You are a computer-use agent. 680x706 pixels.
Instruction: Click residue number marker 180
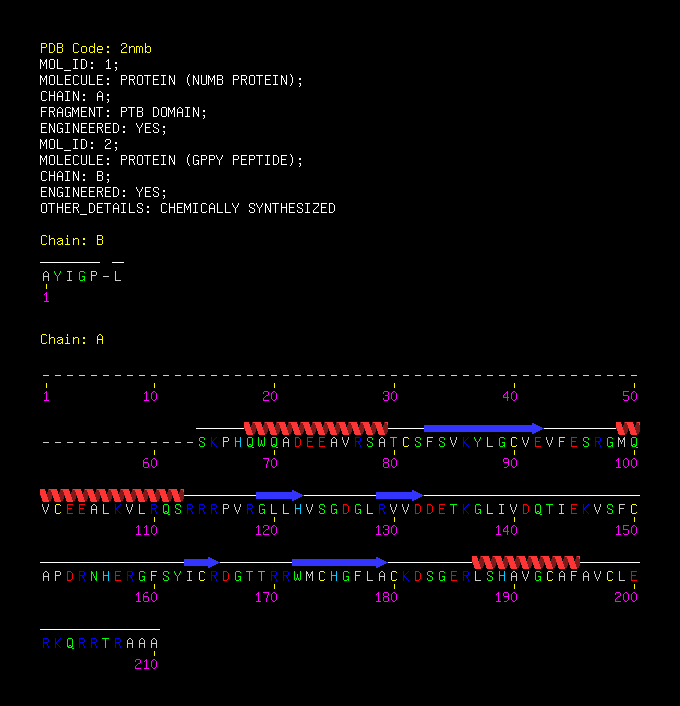click(x=386, y=597)
